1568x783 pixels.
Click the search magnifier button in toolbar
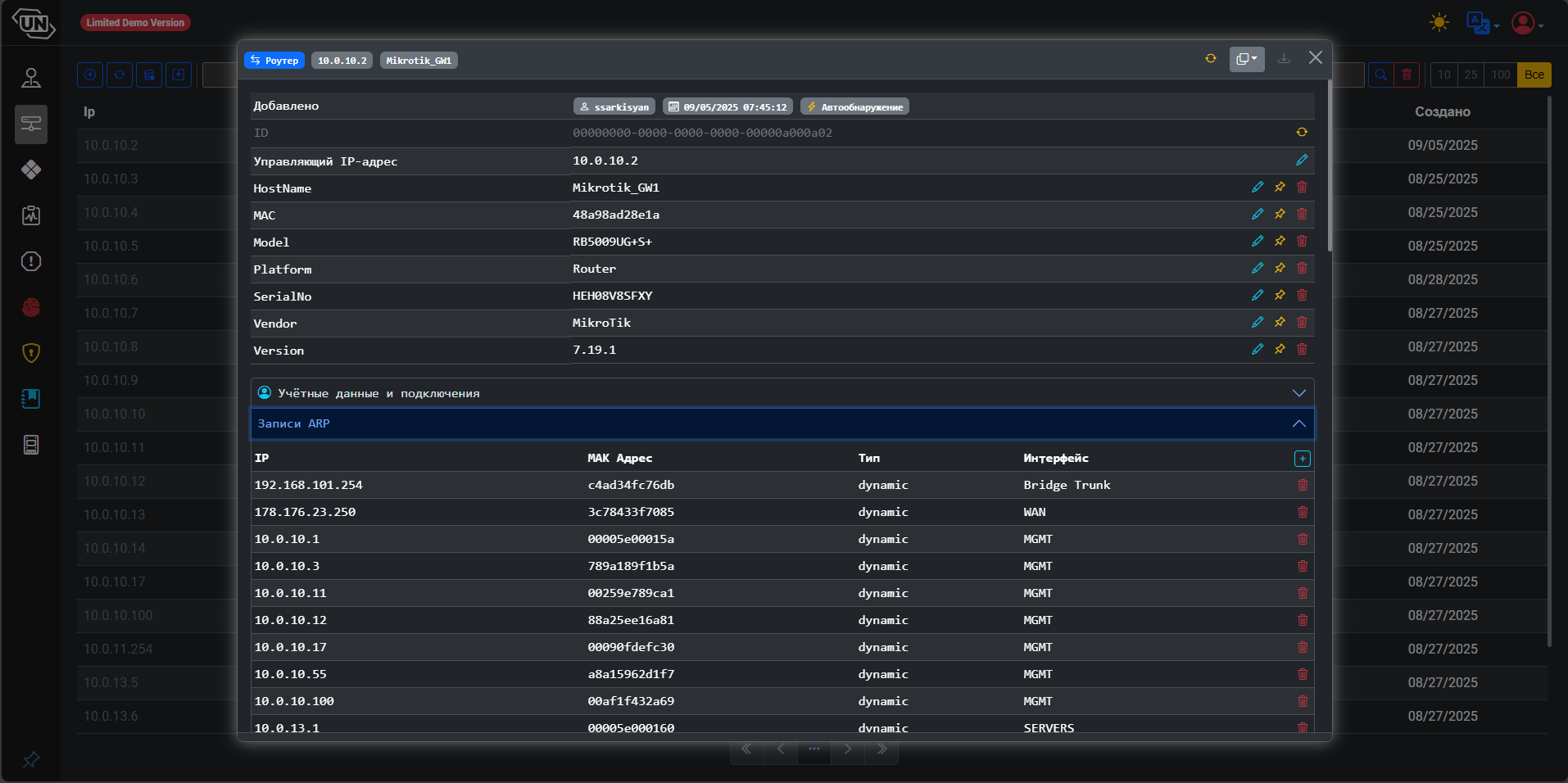click(x=1381, y=75)
